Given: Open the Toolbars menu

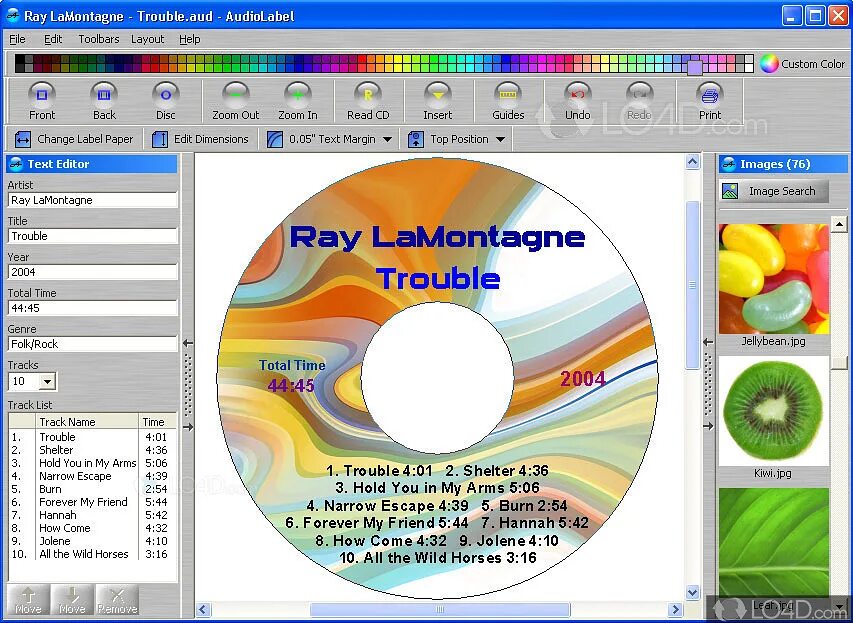Looking at the screenshot, I should pos(98,39).
